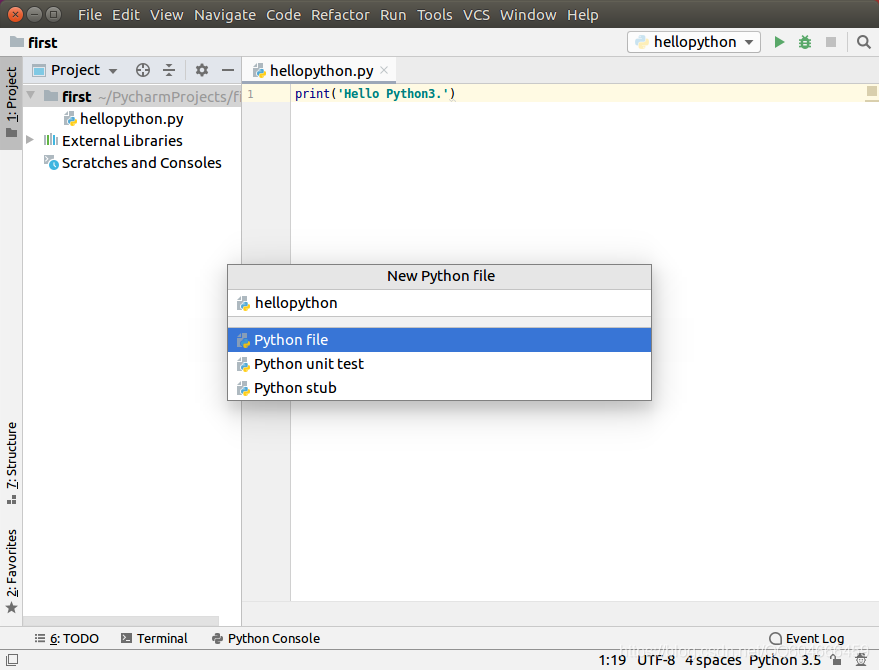Open the Navigate menu
The image size is (879, 670).
[x=225, y=15]
